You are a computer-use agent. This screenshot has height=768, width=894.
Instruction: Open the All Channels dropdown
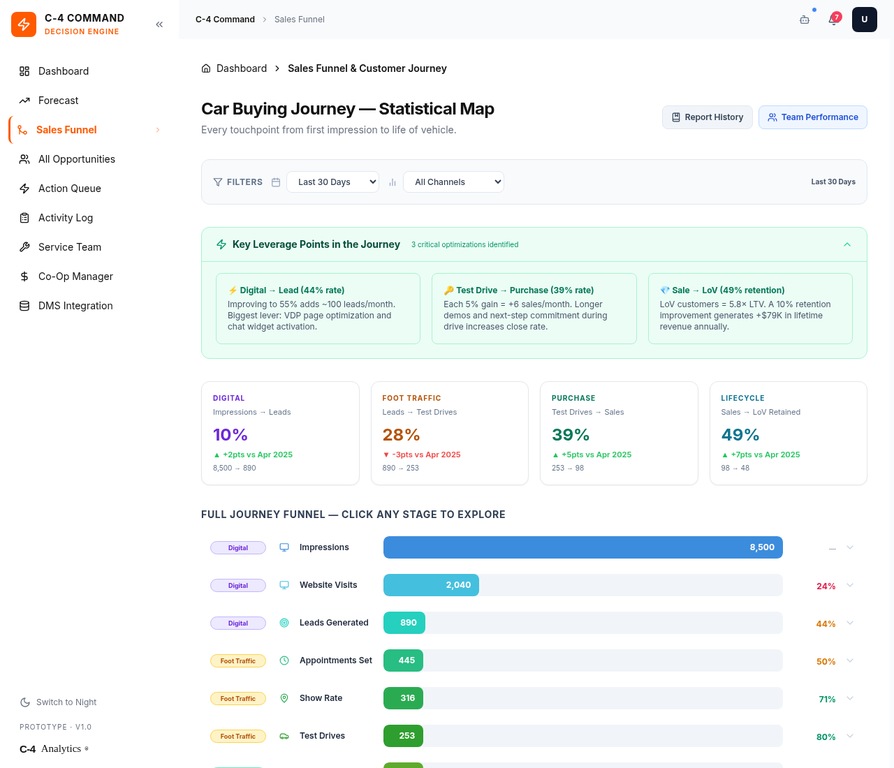click(x=453, y=182)
